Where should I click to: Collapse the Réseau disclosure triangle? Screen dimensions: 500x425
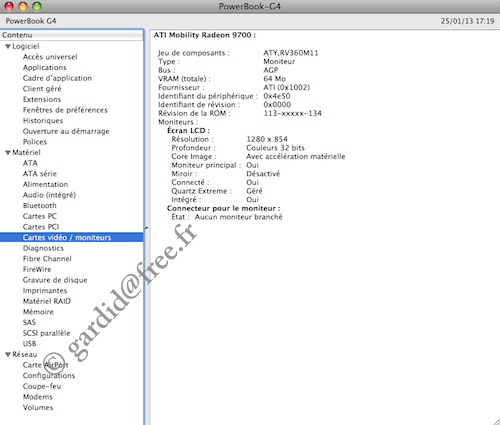pyautogui.click(x=8, y=354)
